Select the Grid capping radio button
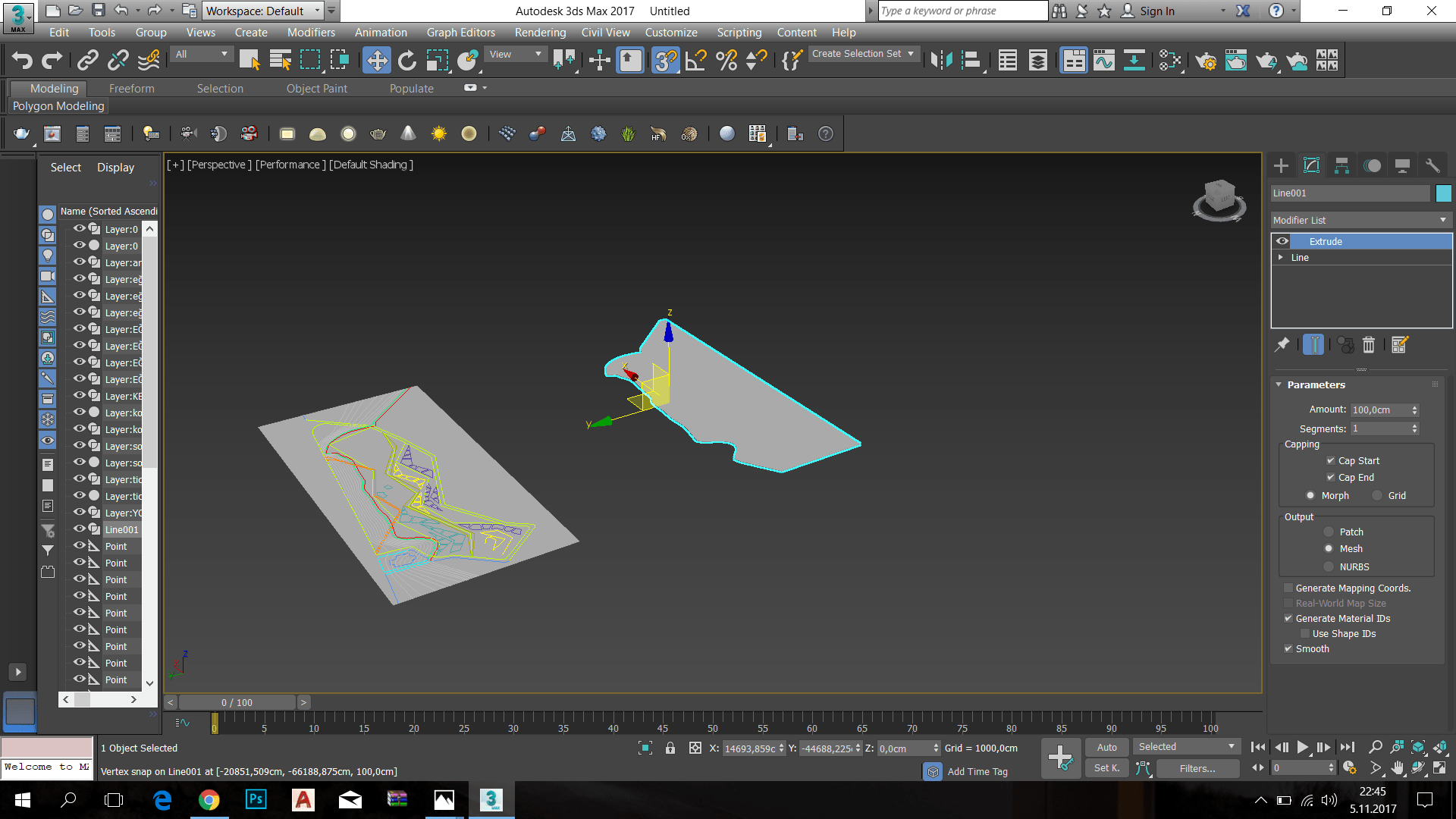The height and width of the screenshot is (819, 1456). coord(1378,495)
